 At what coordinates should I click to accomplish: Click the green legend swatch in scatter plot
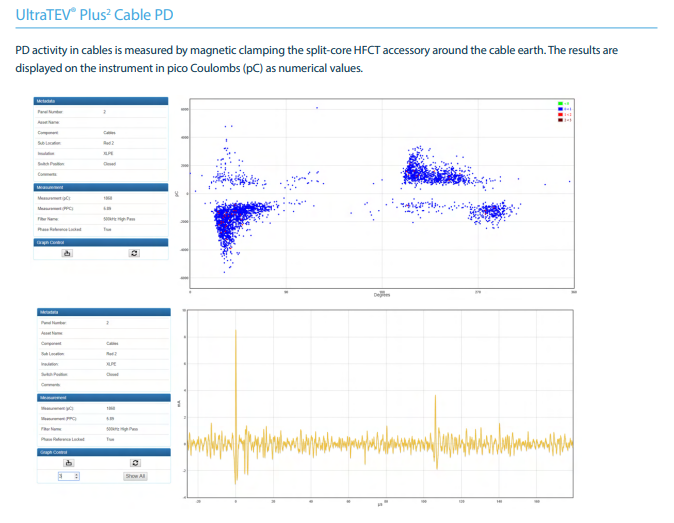(x=560, y=104)
